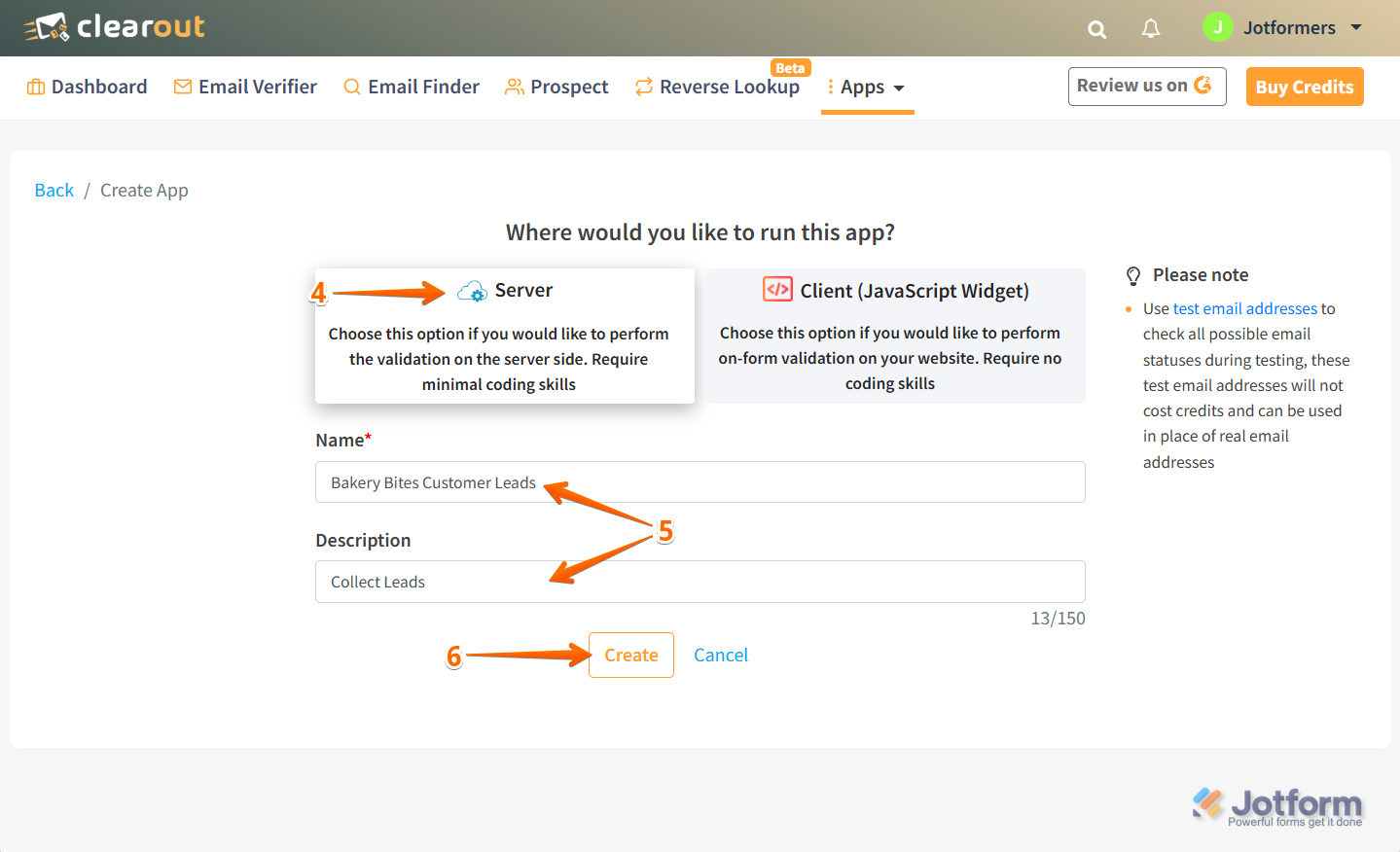The width and height of the screenshot is (1400, 852).
Task: Select the Server run option
Action: pos(504,336)
